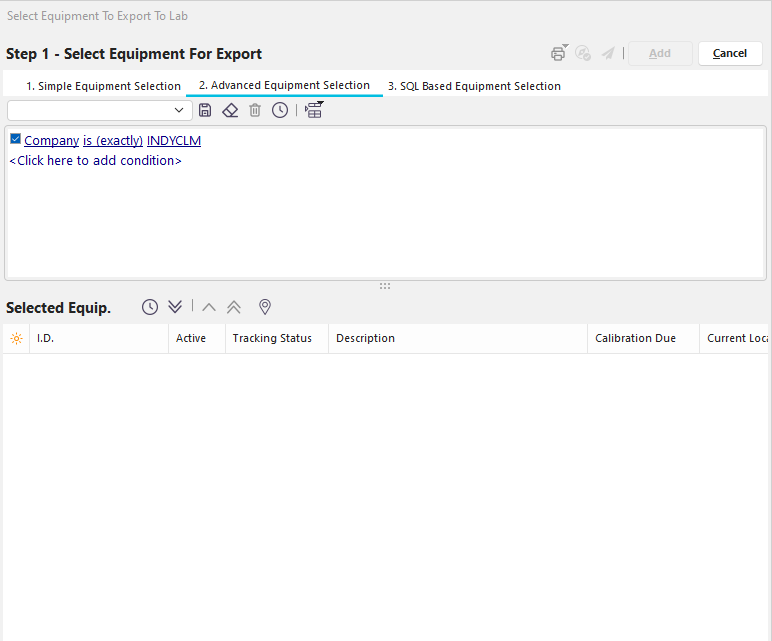Click the INDYCLM value link
Viewport: 772px width, 641px height.
(x=174, y=141)
